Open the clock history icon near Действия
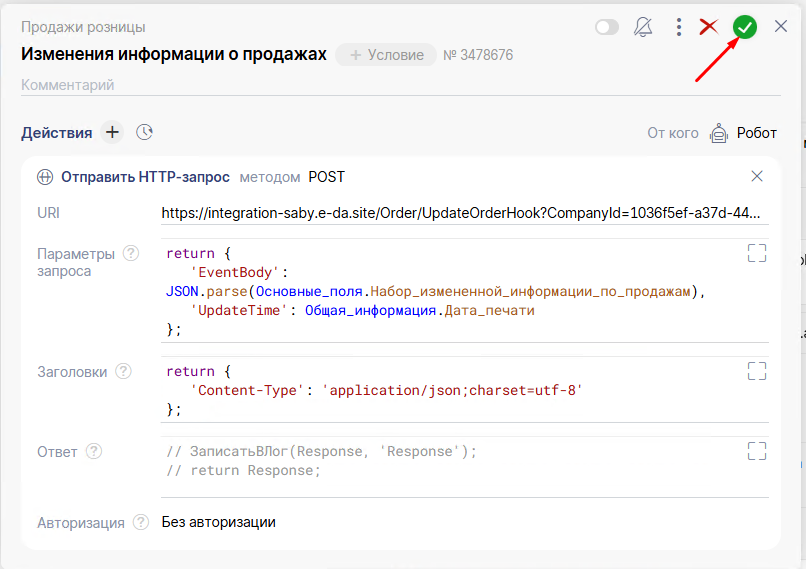 pyautogui.click(x=145, y=132)
